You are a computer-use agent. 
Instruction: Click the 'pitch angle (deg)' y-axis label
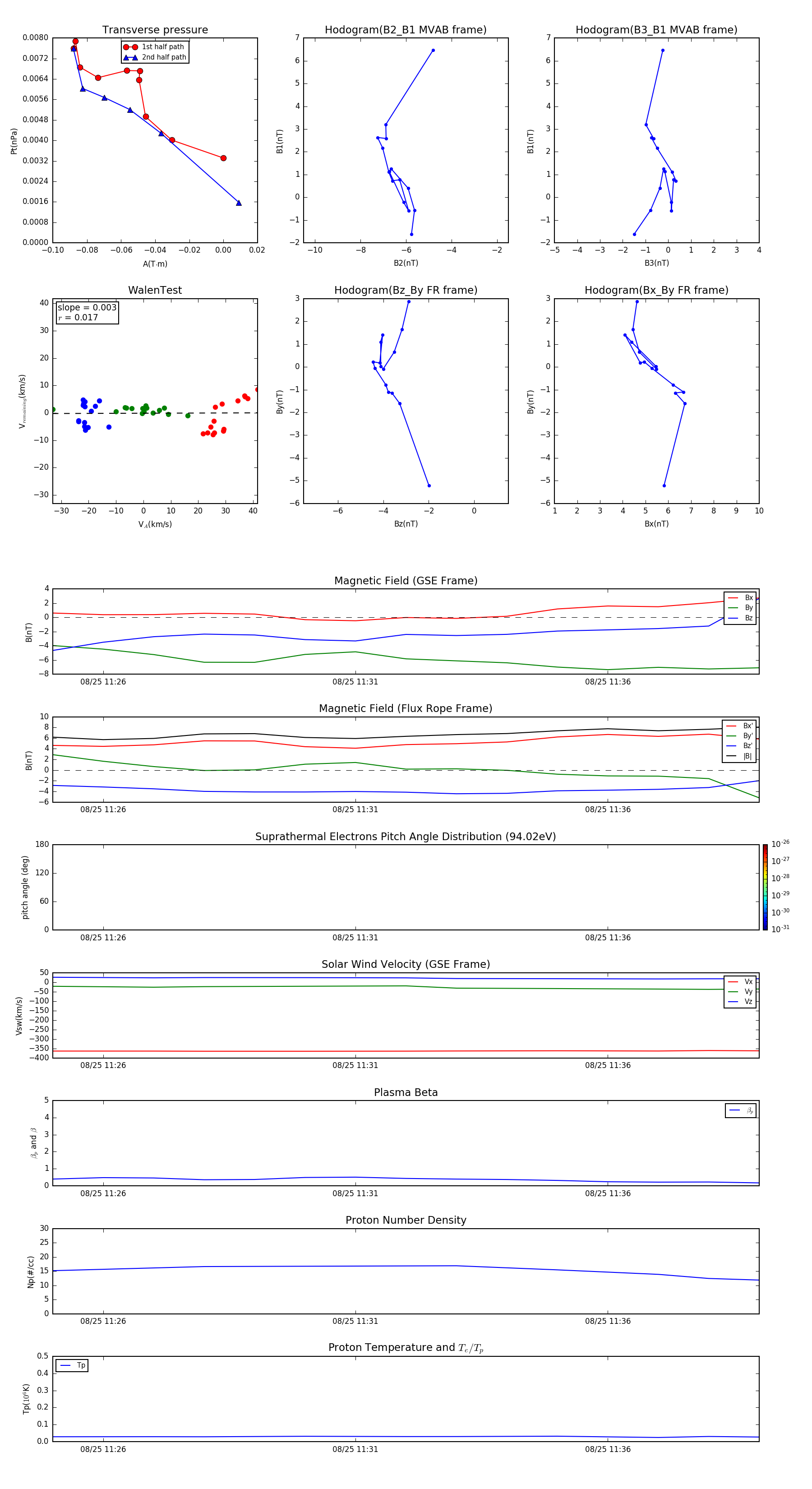(25, 887)
